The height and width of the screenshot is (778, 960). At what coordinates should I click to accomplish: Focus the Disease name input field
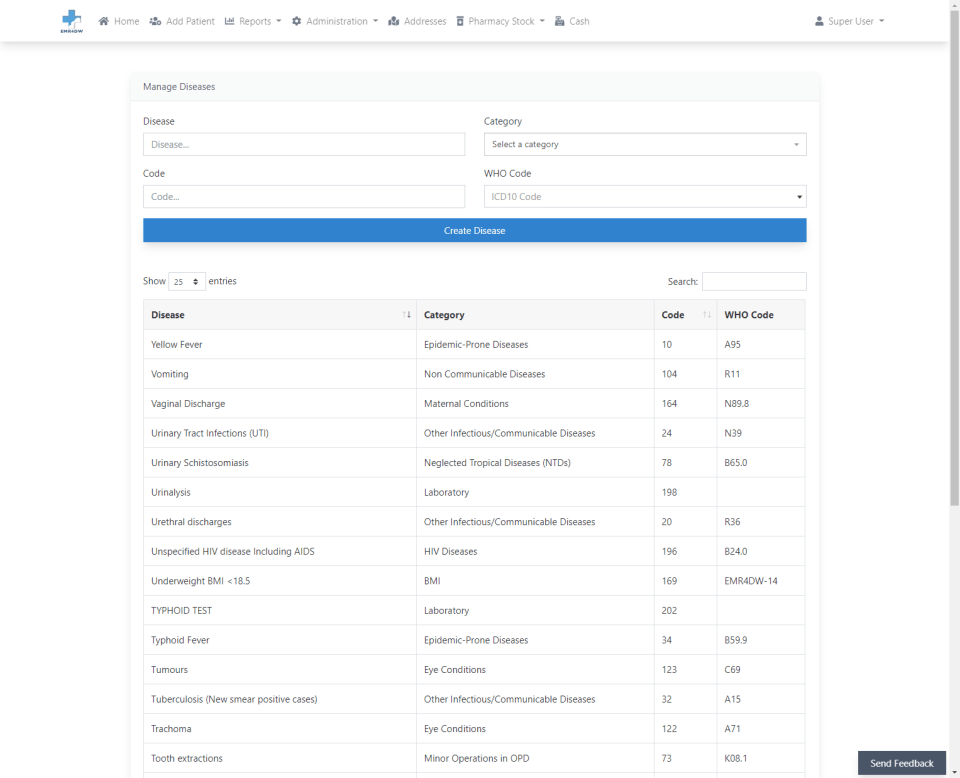[304, 144]
